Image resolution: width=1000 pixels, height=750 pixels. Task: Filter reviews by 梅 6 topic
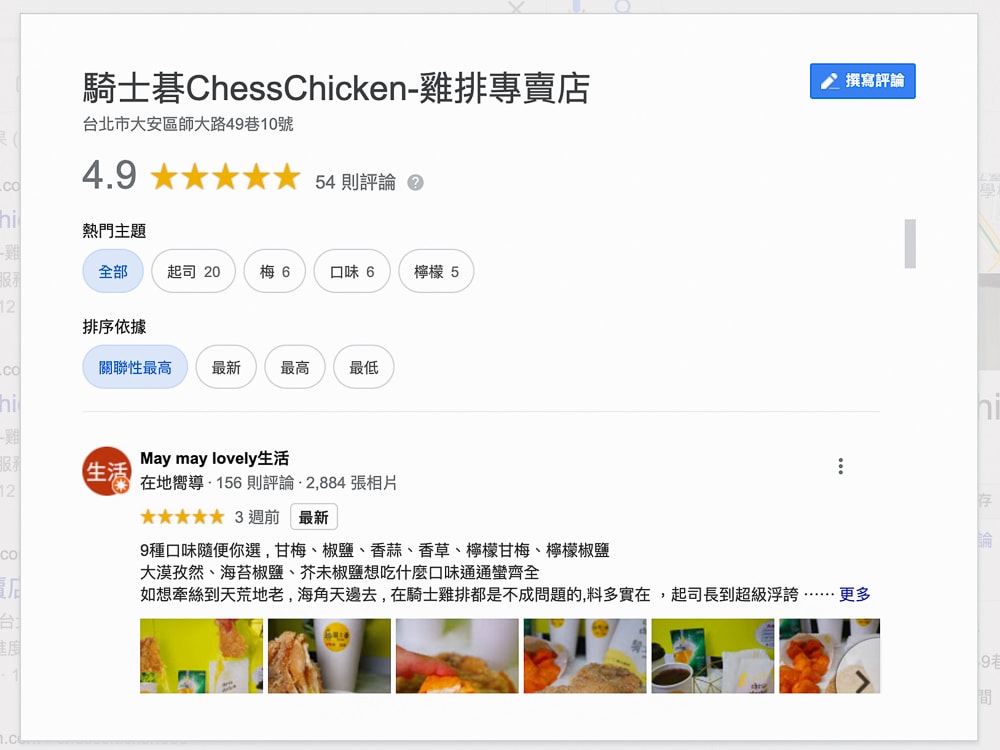pos(275,271)
